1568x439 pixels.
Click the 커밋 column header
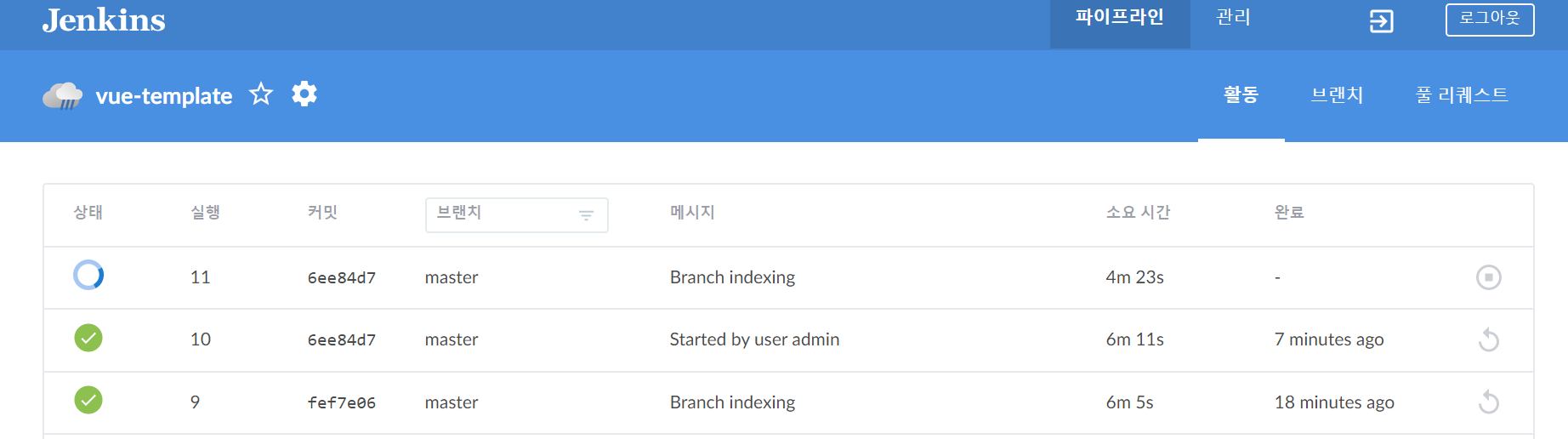coord(322,213)
